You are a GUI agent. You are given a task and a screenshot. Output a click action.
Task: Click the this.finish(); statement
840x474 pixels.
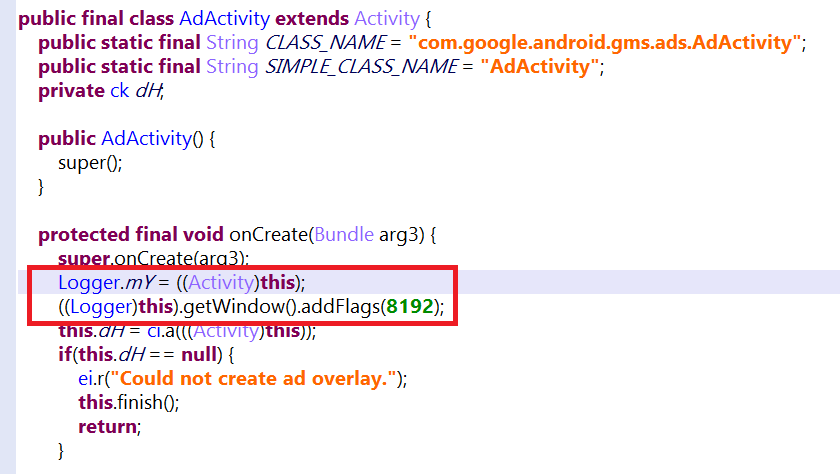[129, 402]
